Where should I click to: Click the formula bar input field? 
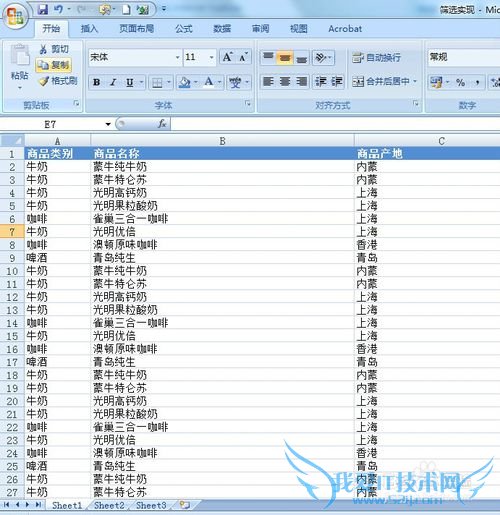[335, 124]
